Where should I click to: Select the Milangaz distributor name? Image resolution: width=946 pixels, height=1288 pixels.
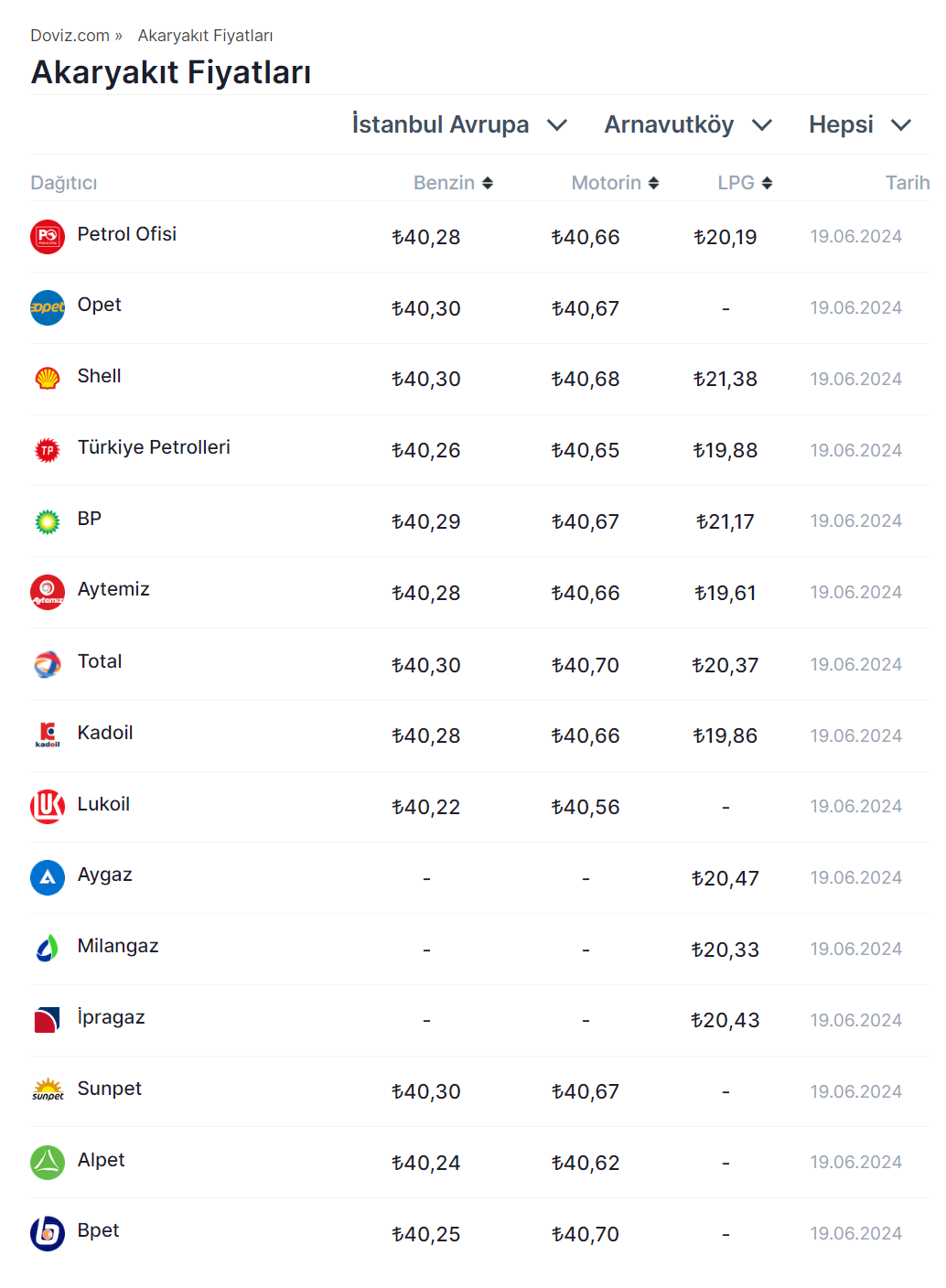pyautogui.click(x=118, y=946)
